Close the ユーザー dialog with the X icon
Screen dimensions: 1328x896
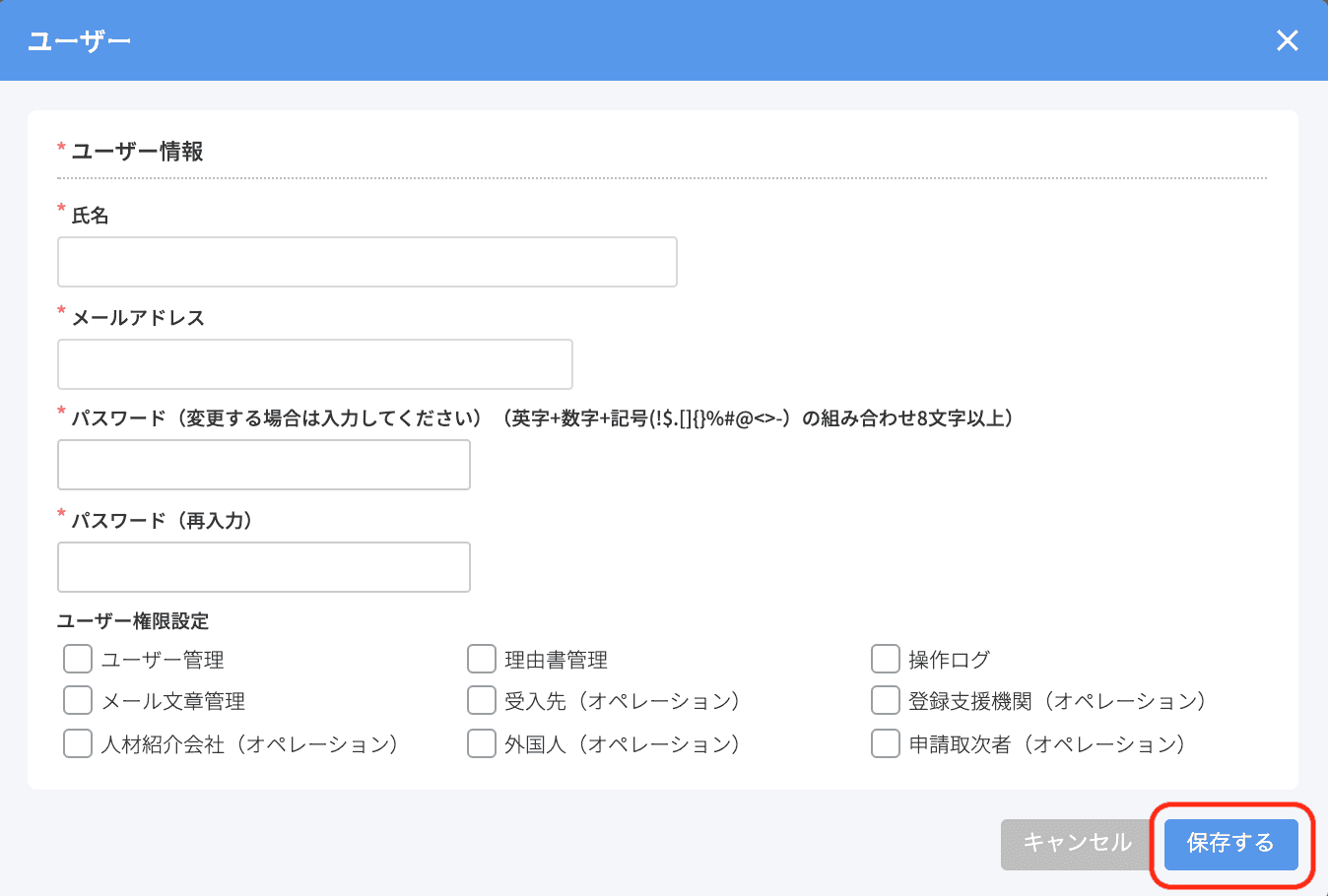1287,40
